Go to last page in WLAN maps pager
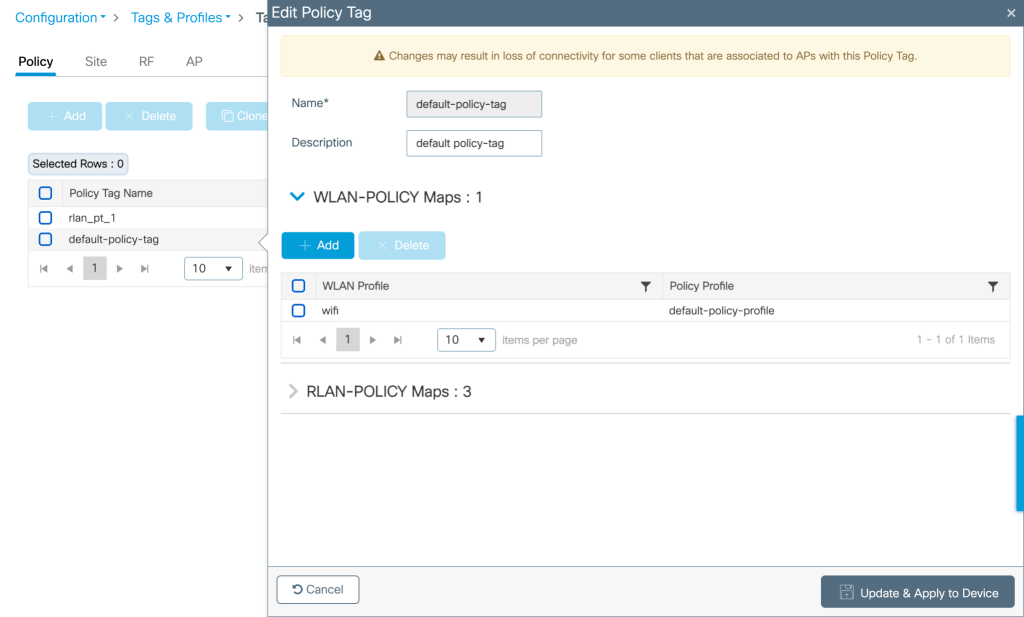1024x617 pixels. [398, 340]
